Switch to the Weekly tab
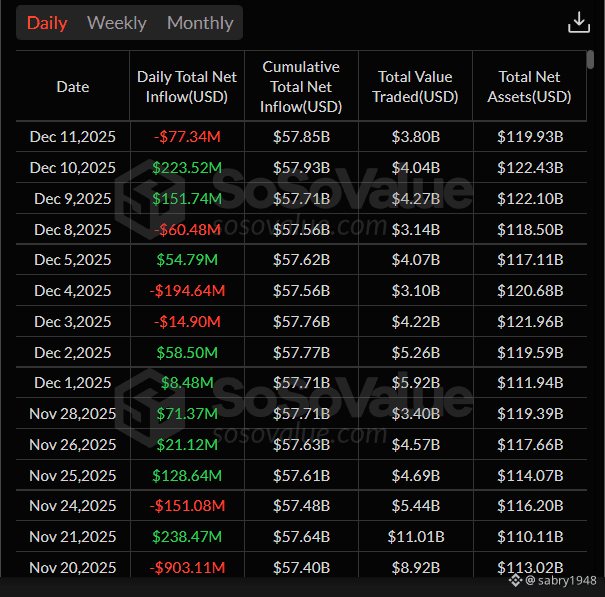 coord(117,23)
